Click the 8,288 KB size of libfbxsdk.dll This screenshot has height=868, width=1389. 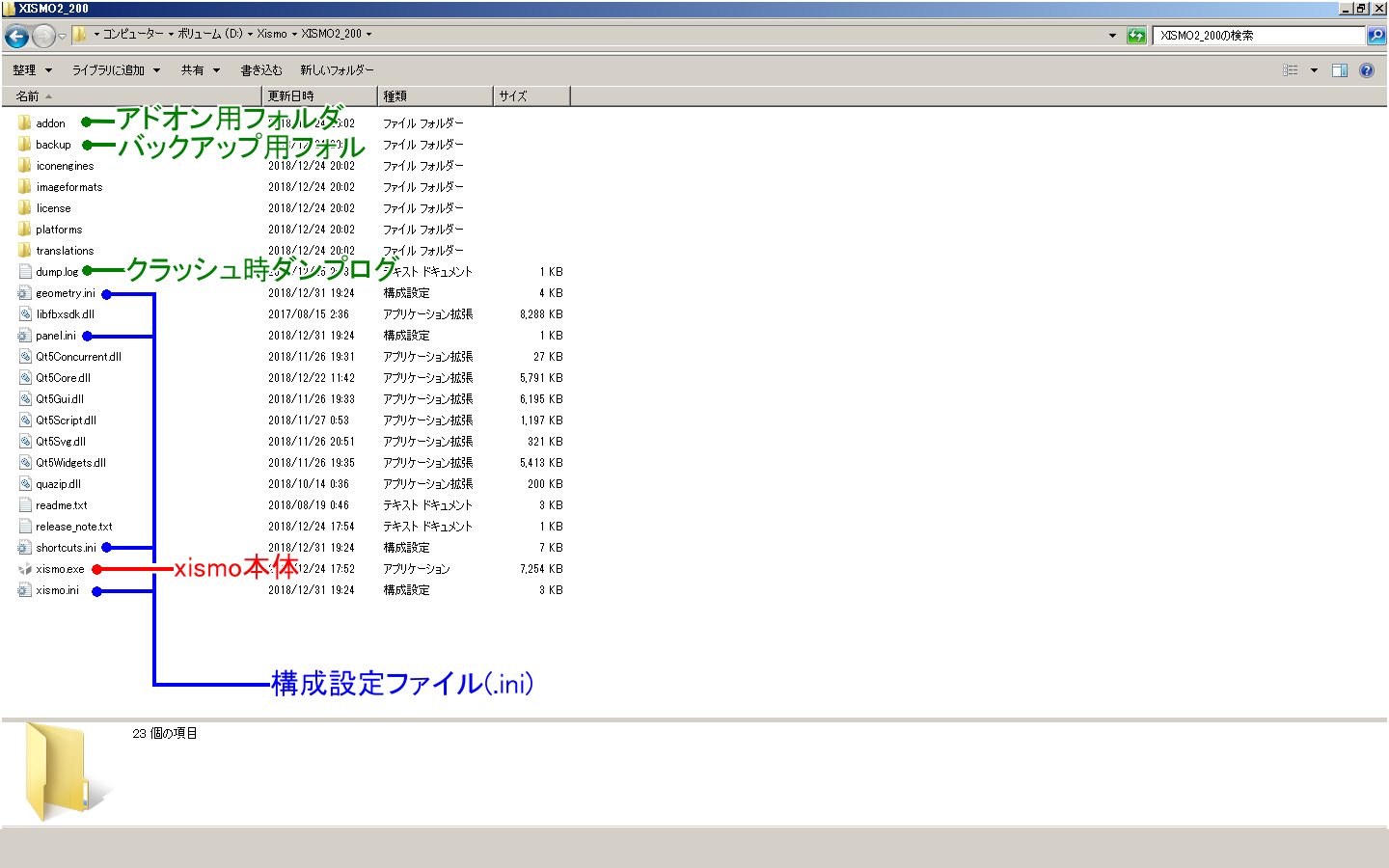click(x=541, y=314)
